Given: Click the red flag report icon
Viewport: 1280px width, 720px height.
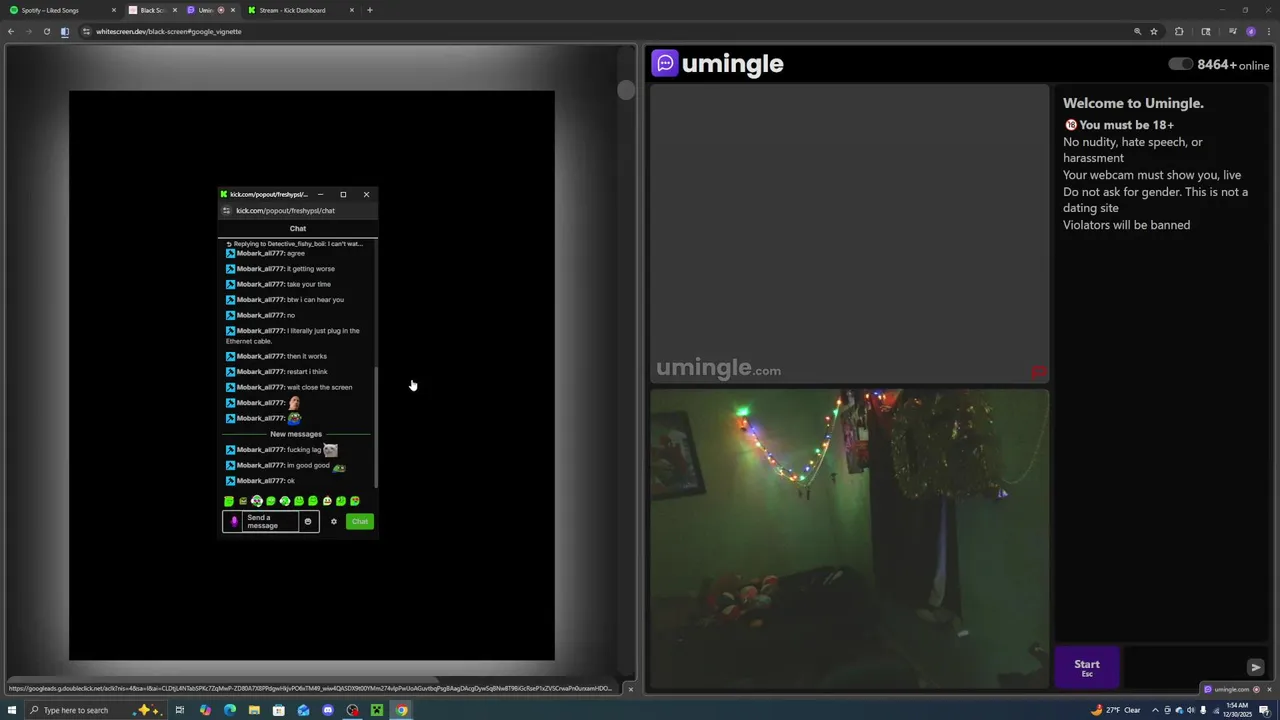Looking at the screenshot, I should coord(1039,372).
